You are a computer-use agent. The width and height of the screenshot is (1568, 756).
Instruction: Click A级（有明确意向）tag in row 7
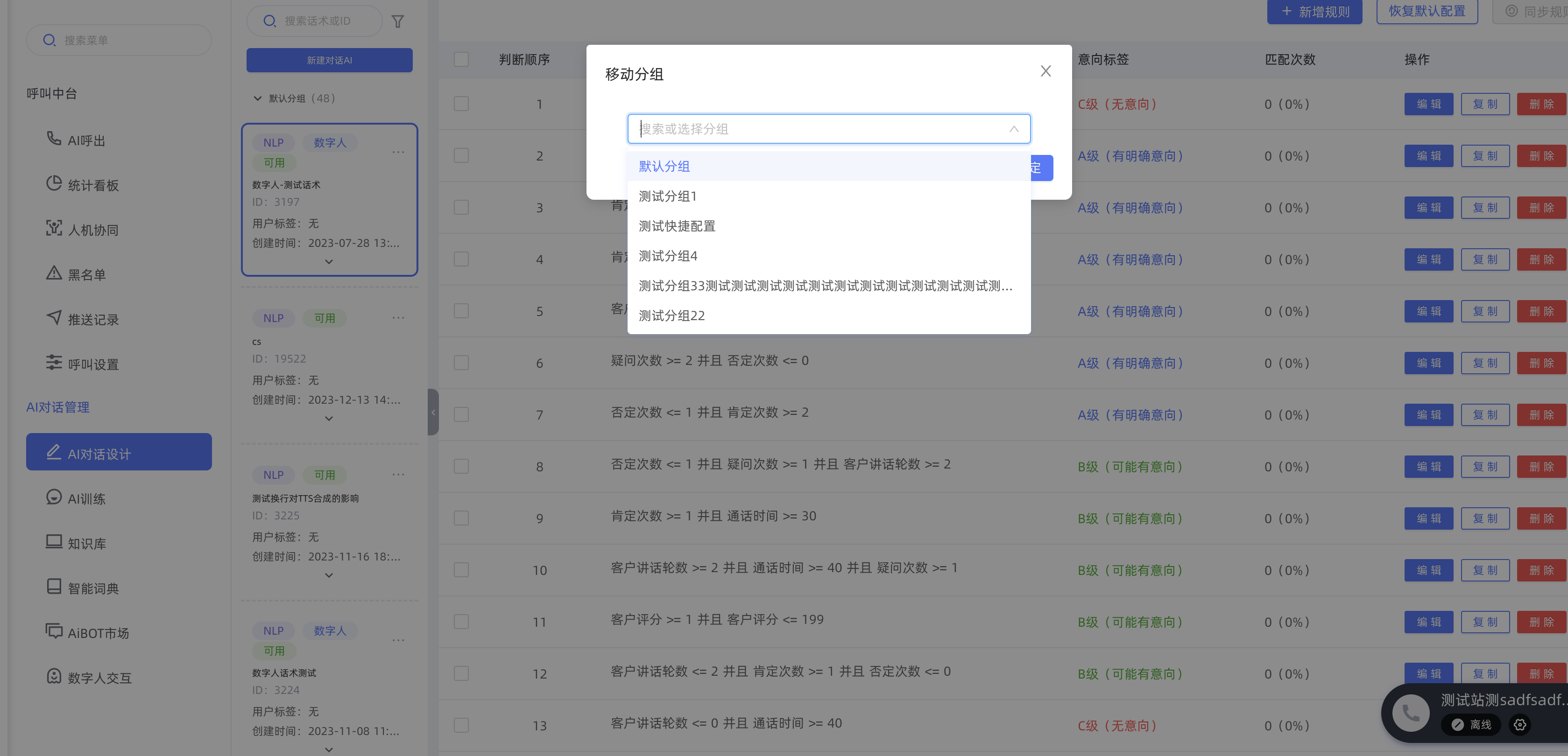pos(1130,415)
